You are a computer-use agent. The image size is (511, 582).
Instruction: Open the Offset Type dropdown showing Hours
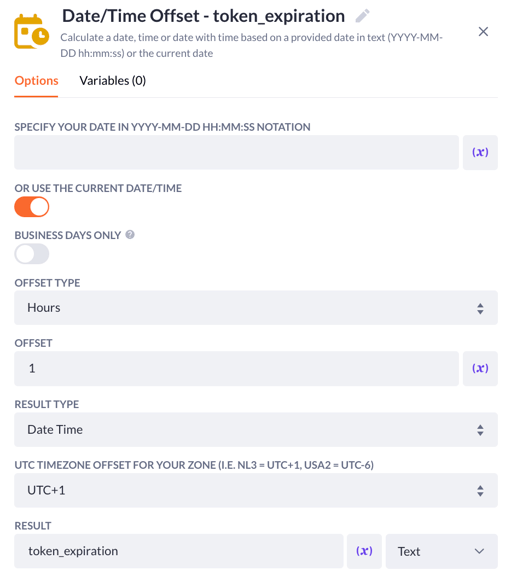[256, 308]
